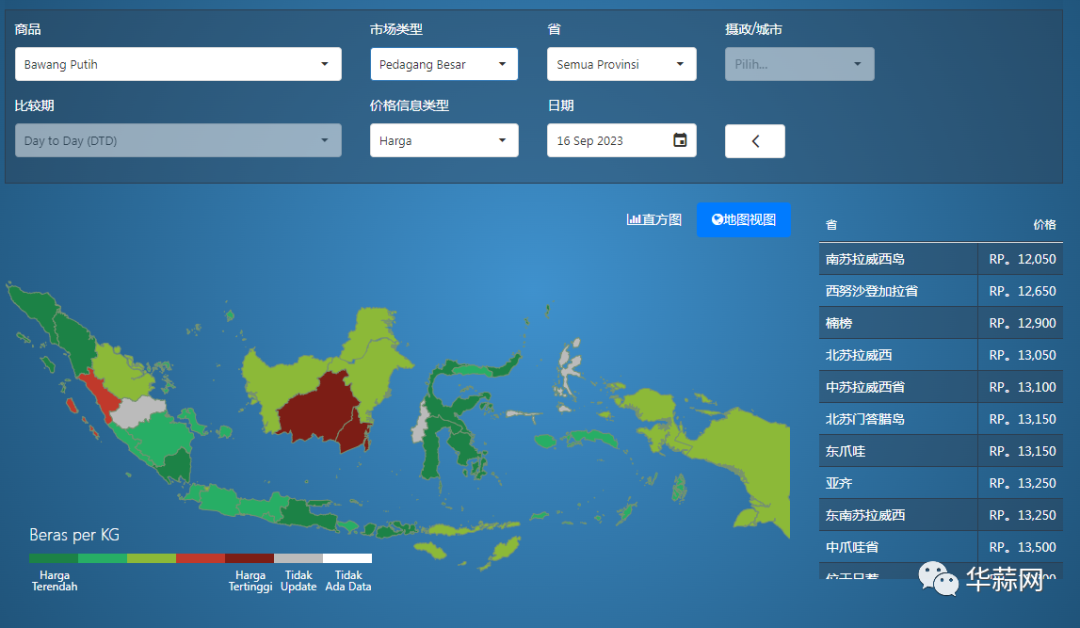
Task: Click the dark red Central Kalimantan region
Action: 317,406
